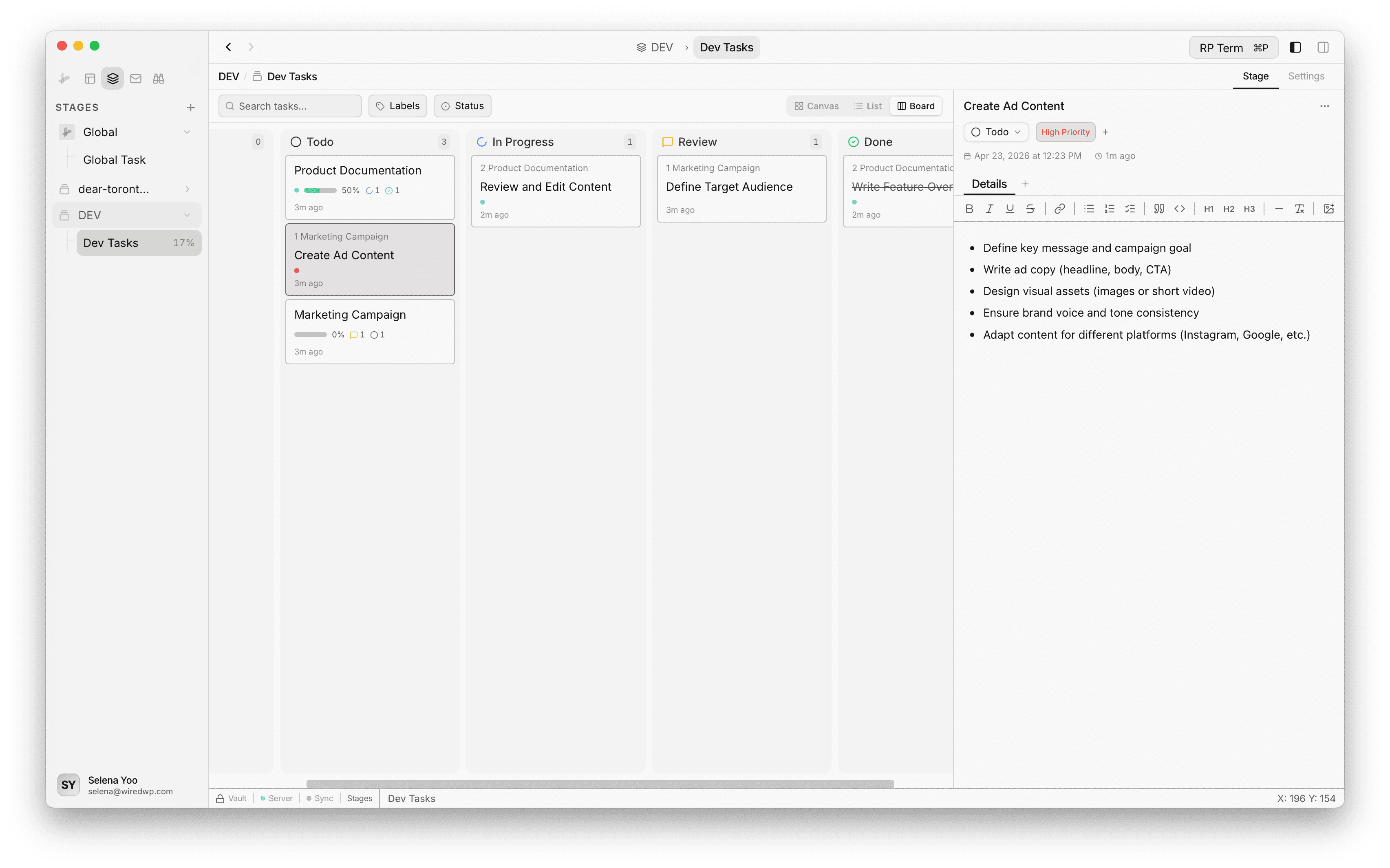Select Dev Tasks in sidebar
Image resolution: width=1390 pixels, height=868 pixels.
(x=139, y=243)
